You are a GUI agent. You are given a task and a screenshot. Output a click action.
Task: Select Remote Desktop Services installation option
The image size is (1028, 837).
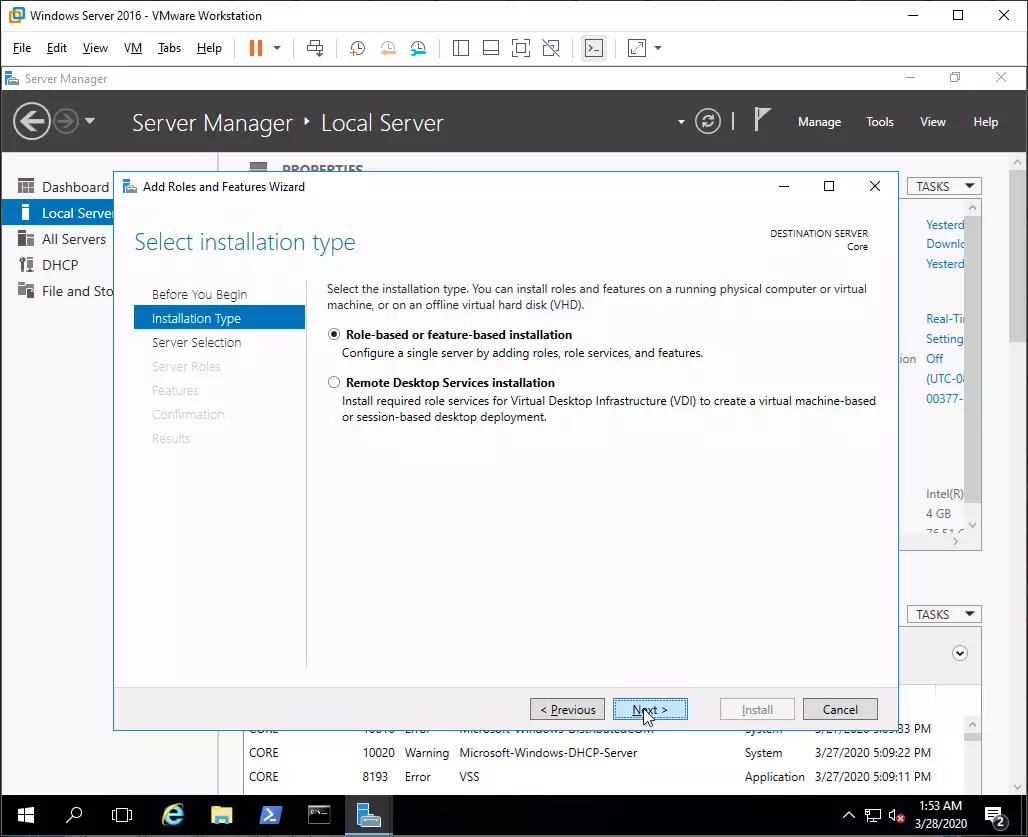tap(334, 382)
